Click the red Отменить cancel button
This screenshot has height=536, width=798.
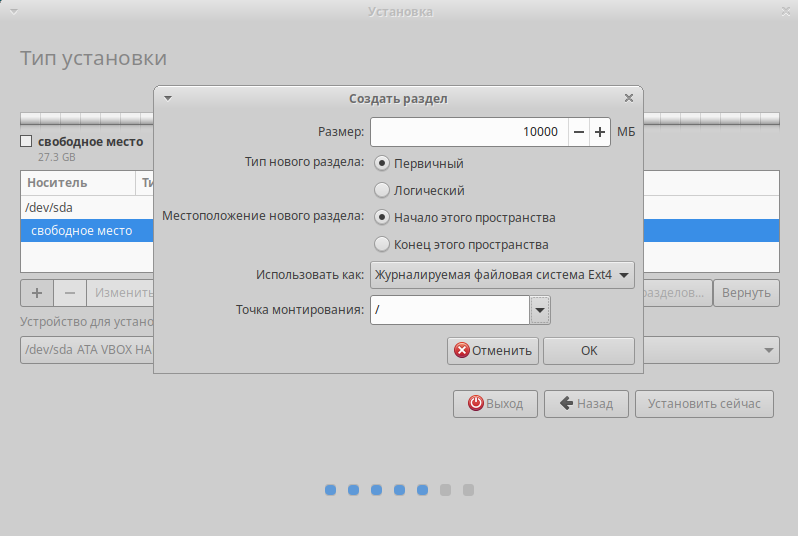pyautogui.click(x=493, y=351)
